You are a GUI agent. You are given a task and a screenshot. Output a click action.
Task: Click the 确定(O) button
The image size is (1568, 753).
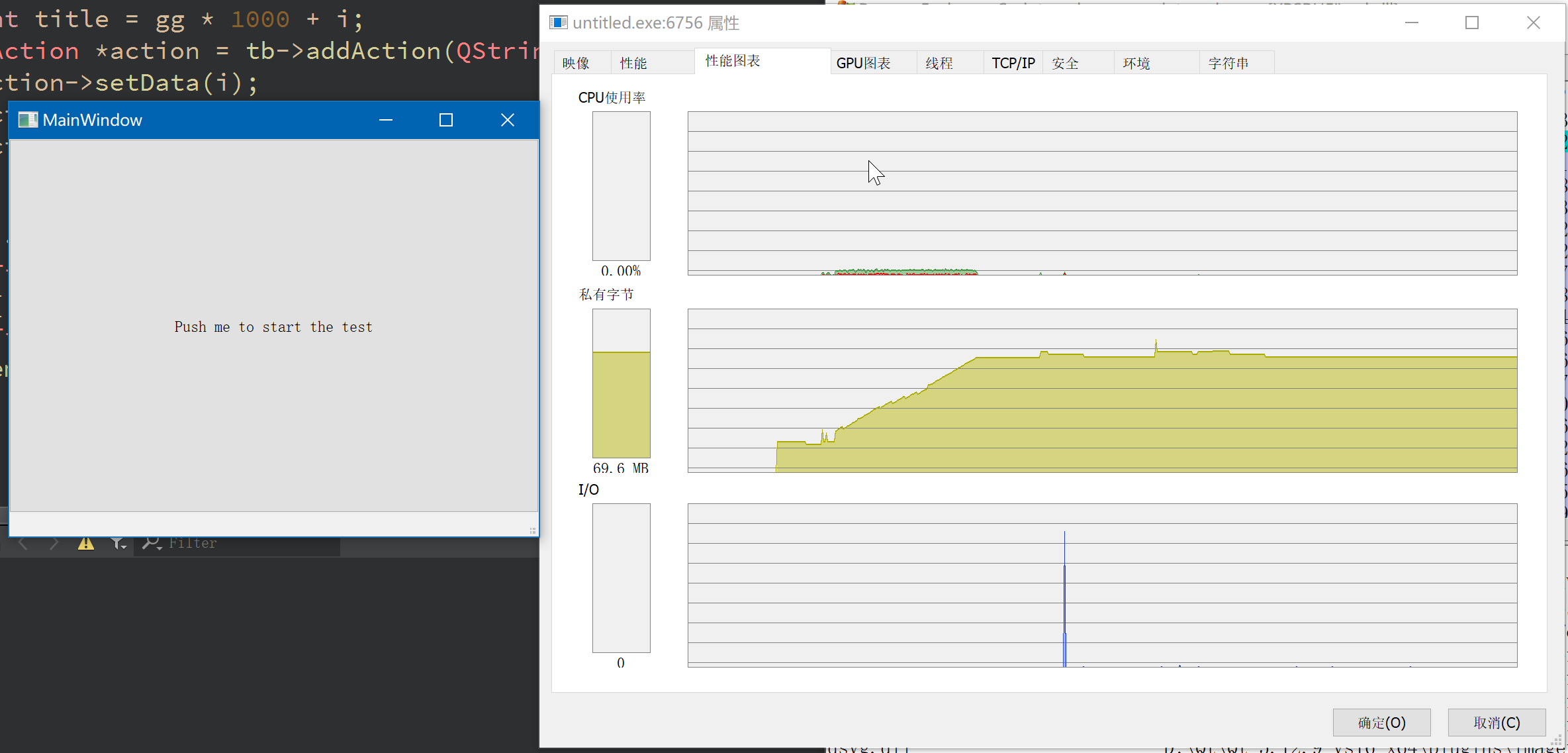pyautogui.click(x=1381, y=723)
